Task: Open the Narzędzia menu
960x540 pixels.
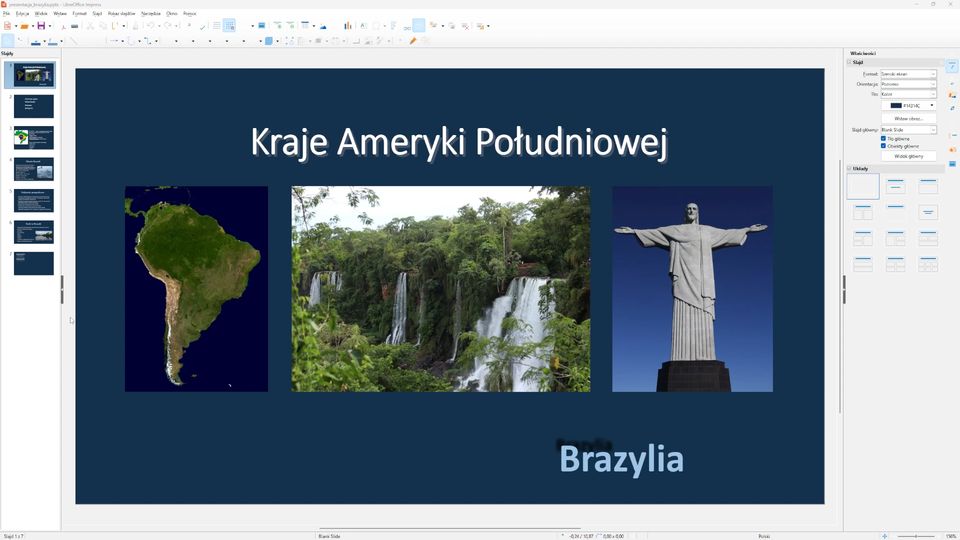Action: point(150,14)
